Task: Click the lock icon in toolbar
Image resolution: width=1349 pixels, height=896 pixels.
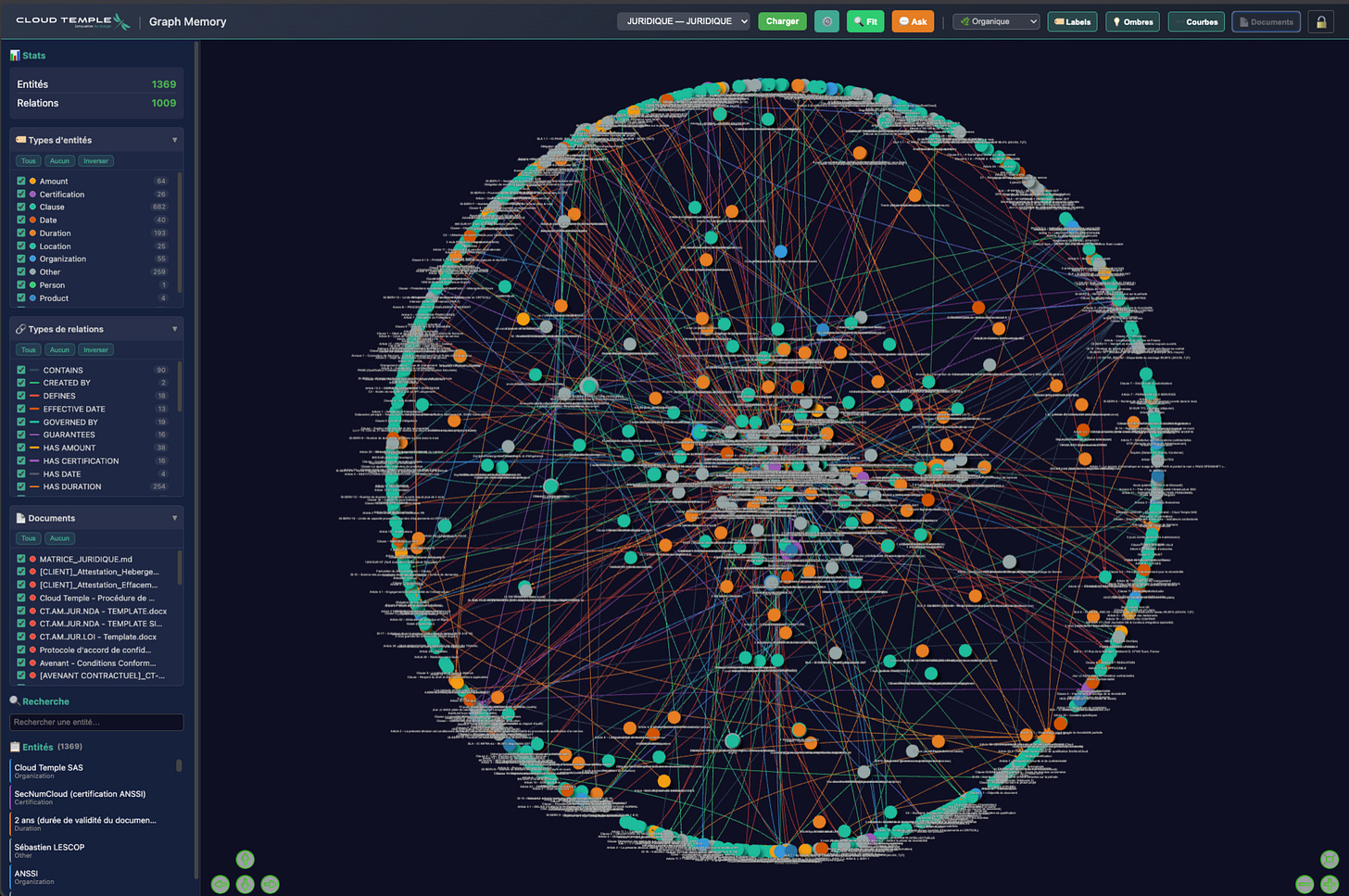Action: [1321, 21]
